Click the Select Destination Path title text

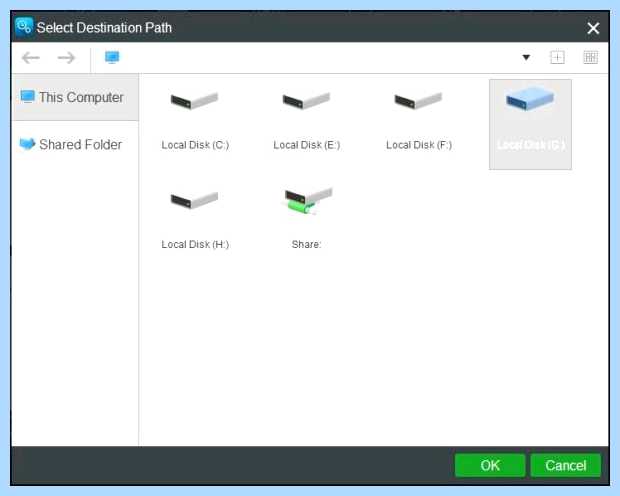pyautogui.click(x=104, y=28)
